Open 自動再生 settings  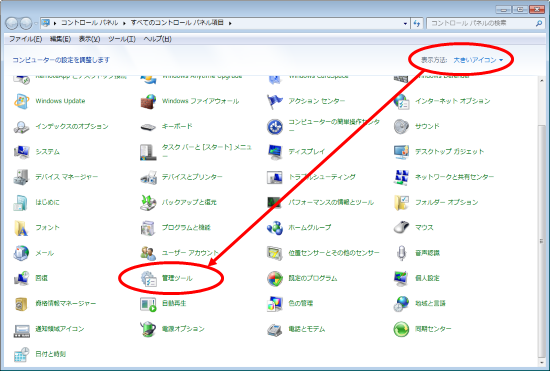point(163,303)
